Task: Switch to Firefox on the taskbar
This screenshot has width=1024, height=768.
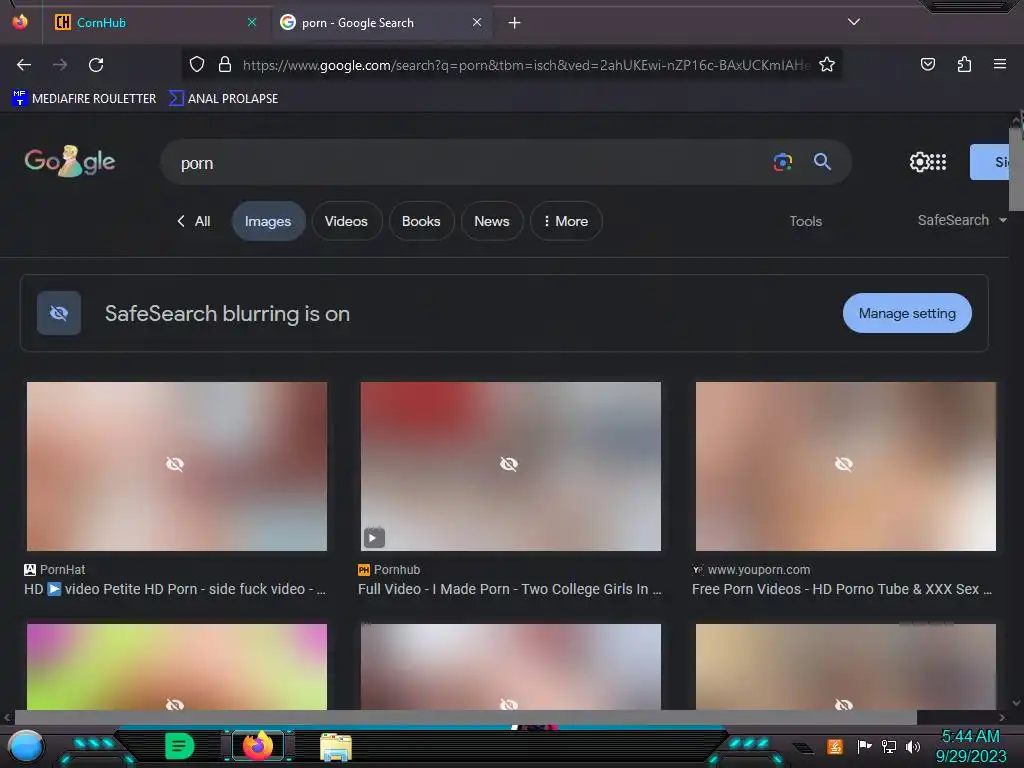Action: [x=257, y=746]
